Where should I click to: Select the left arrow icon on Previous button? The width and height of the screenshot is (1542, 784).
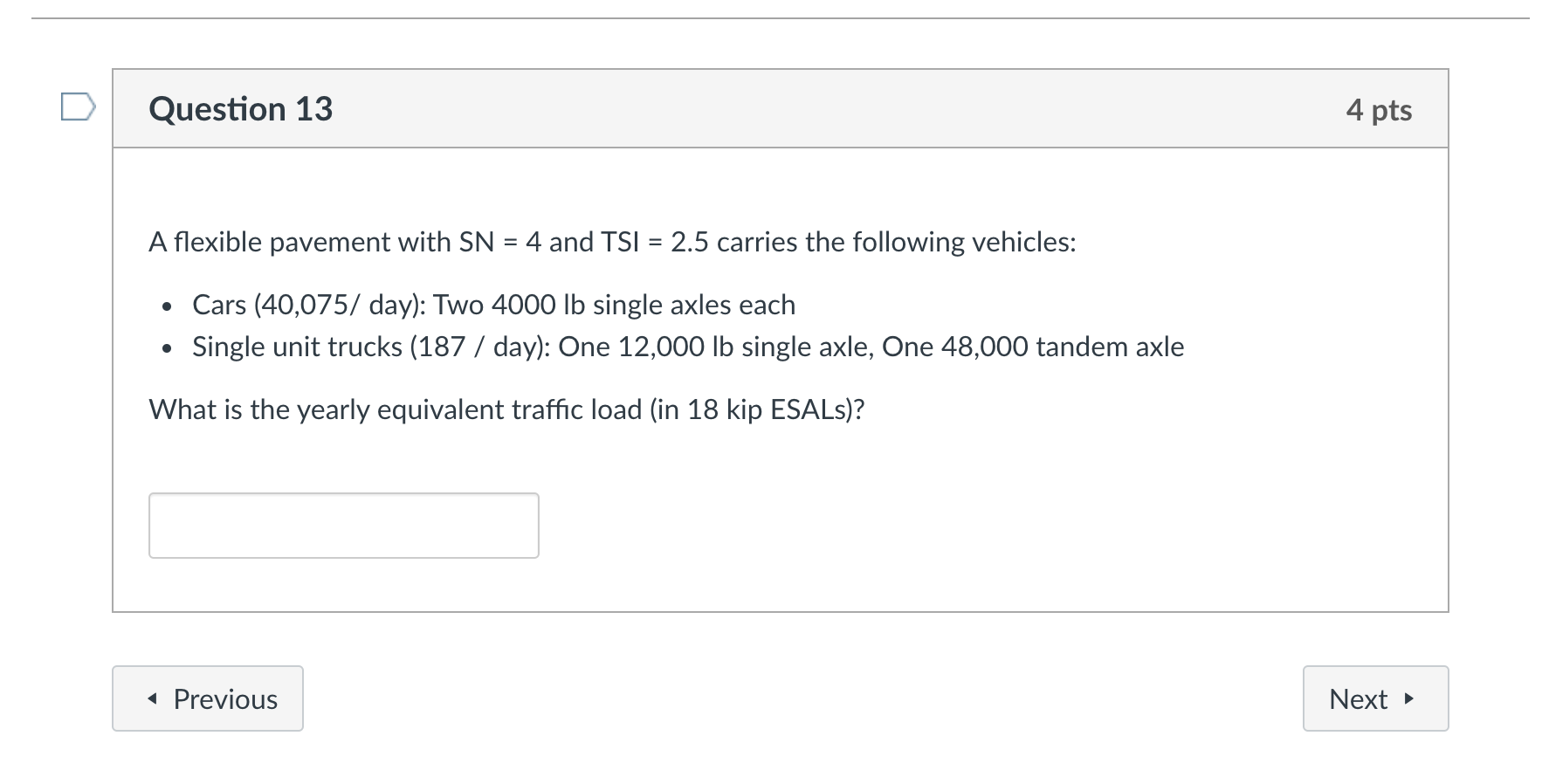154,698
